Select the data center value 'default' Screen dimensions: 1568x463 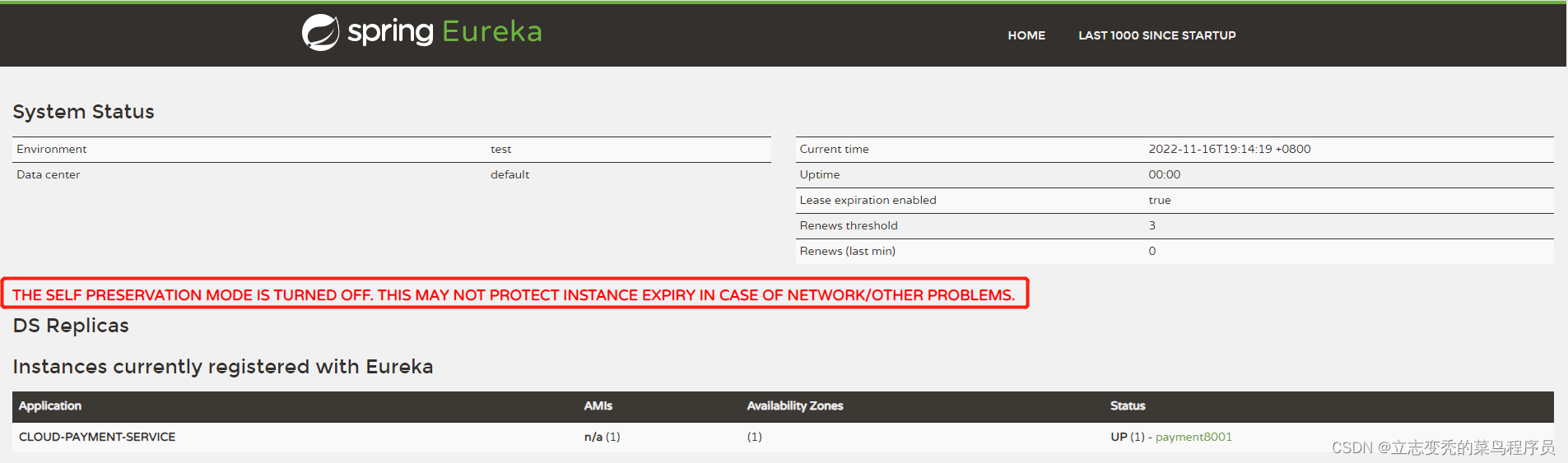tap(509, 174)
